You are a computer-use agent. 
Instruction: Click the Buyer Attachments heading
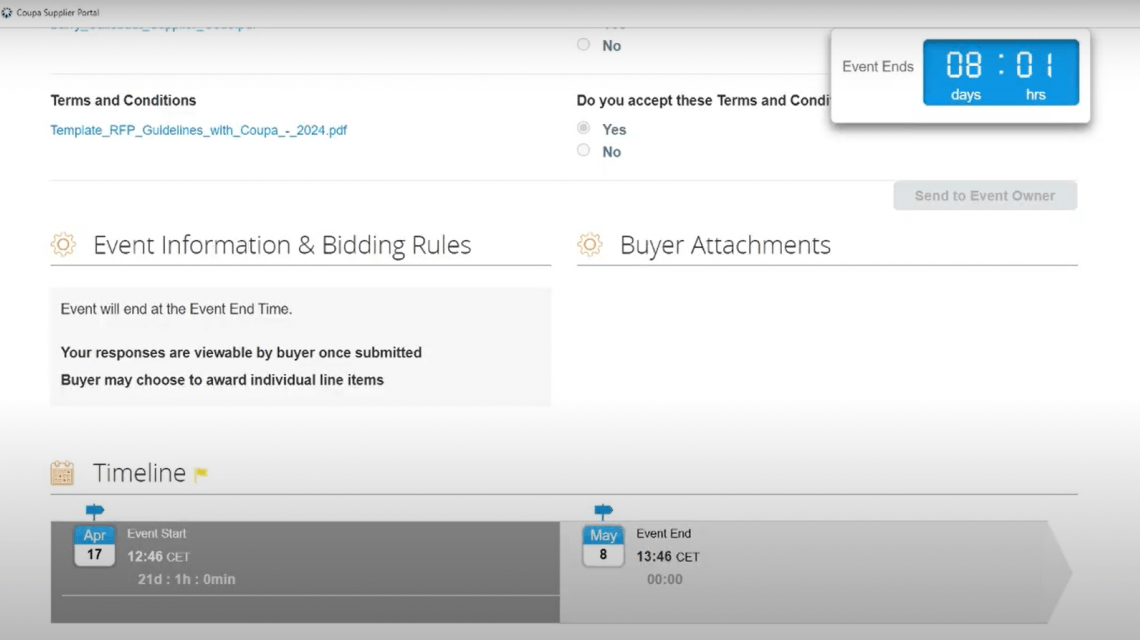tap(725, 245)
